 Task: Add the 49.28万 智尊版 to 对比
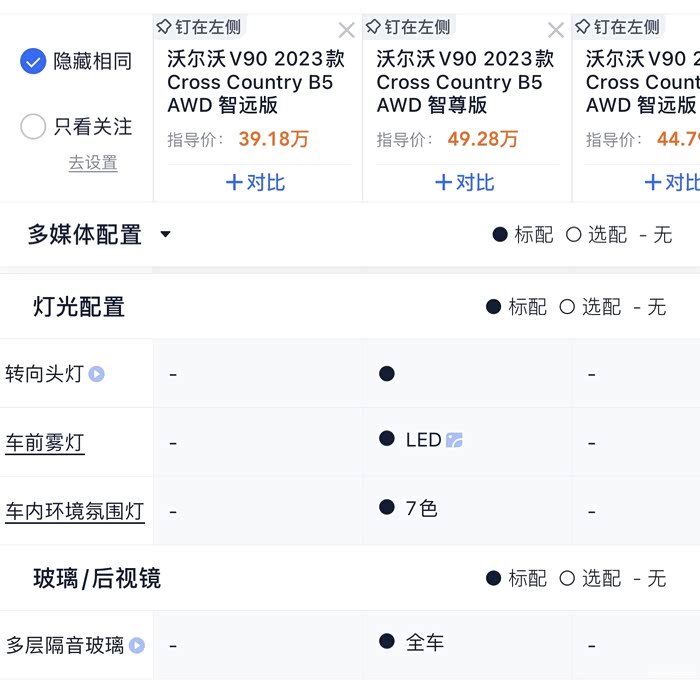(465, 182)
